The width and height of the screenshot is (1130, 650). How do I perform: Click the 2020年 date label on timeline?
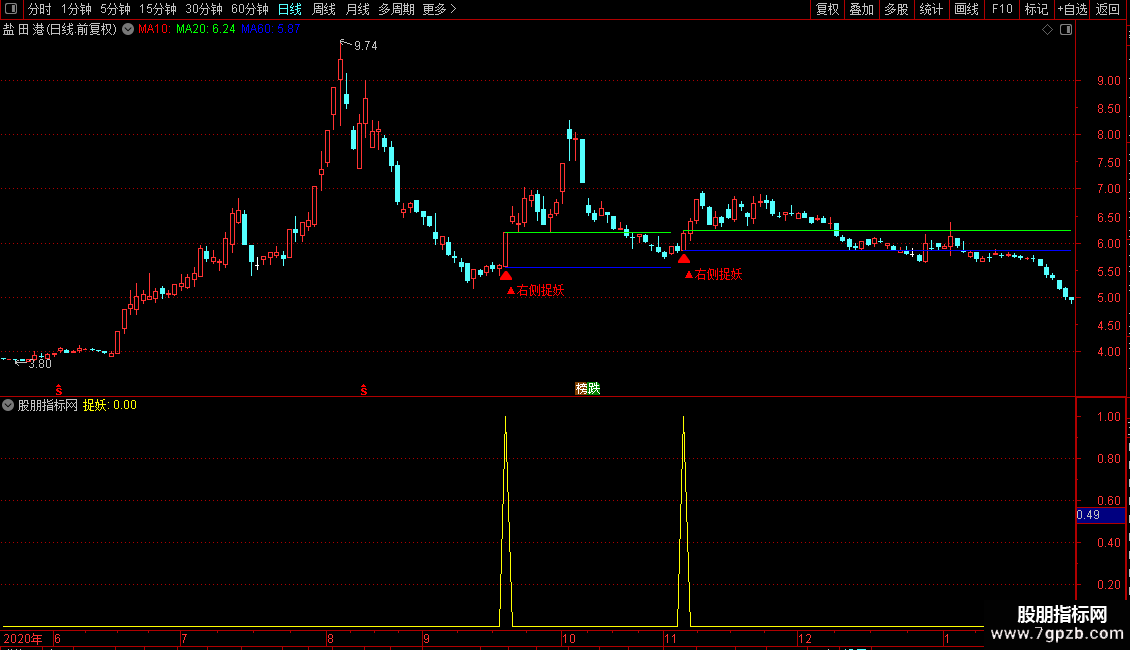coord(23,638)
